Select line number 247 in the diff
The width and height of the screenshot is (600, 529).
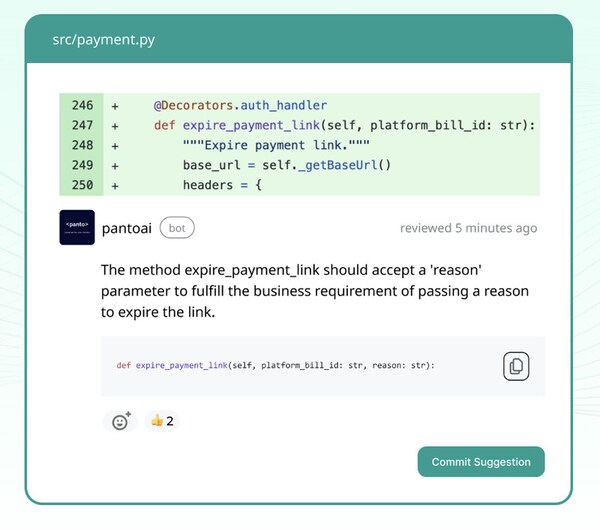coord(82,125)
